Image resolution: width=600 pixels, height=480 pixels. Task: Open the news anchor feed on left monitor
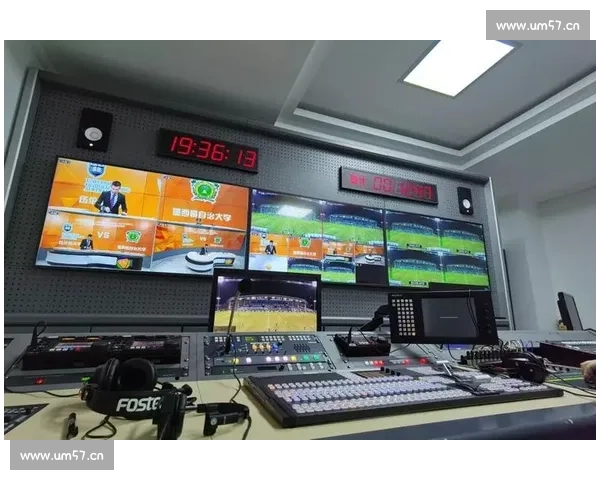click(111, 198)
